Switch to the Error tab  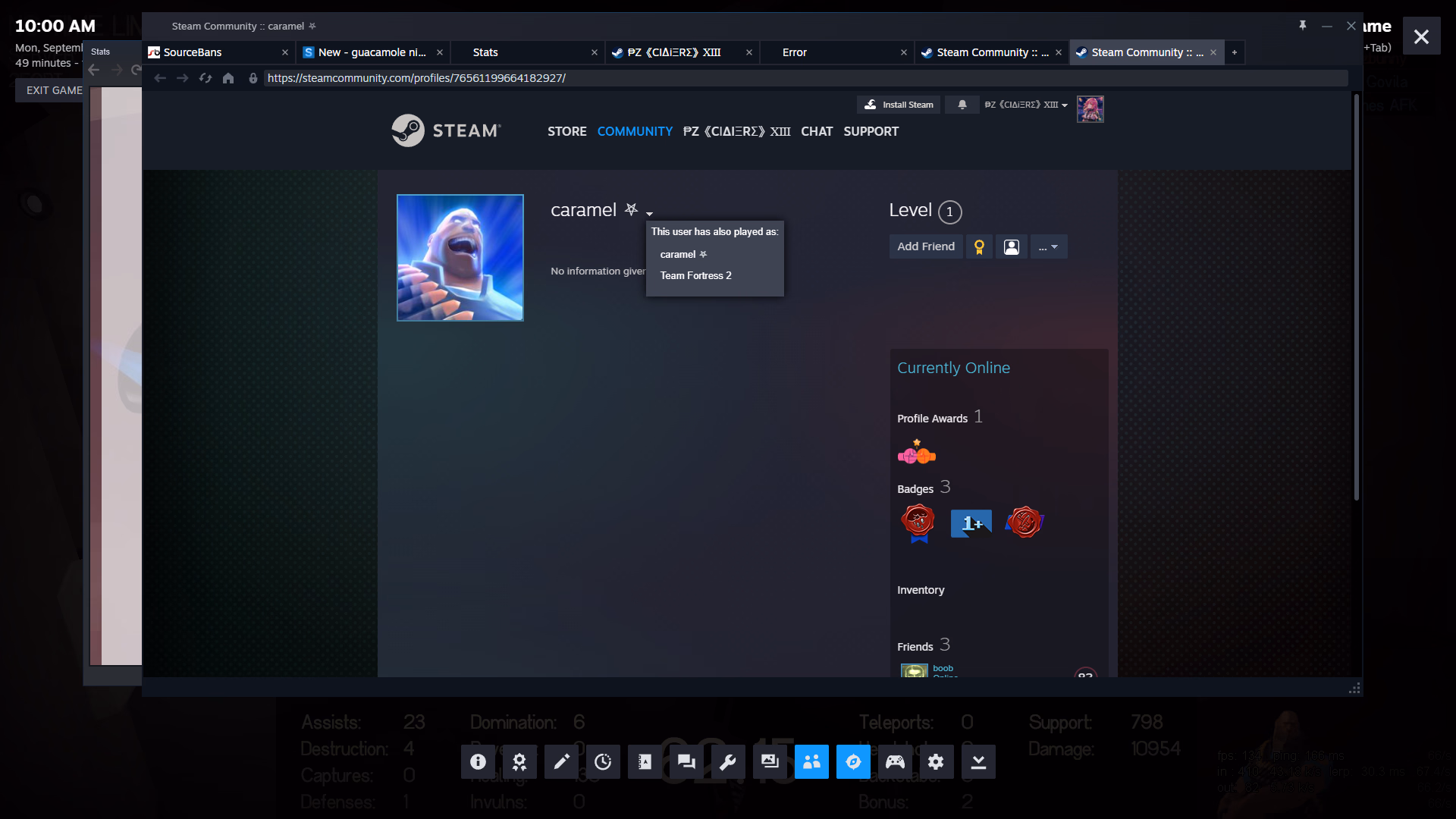click(838, 52)
